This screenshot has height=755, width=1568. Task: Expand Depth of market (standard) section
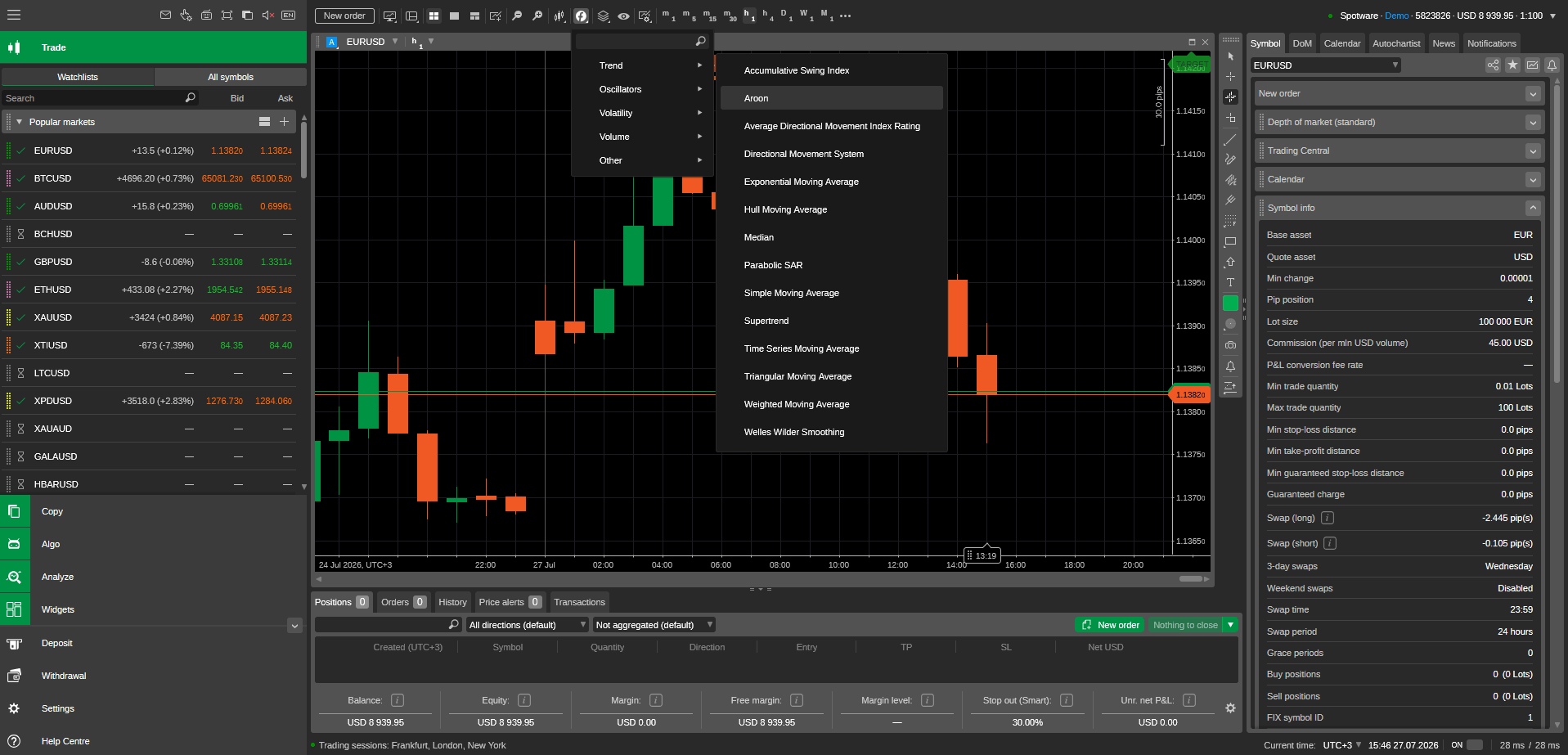click(1533, 123)
